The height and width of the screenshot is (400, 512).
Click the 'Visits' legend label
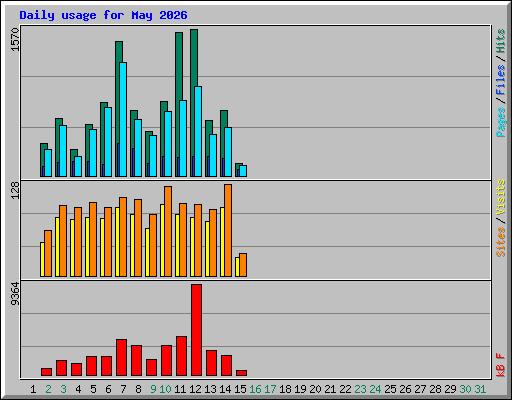coord(500,197)
